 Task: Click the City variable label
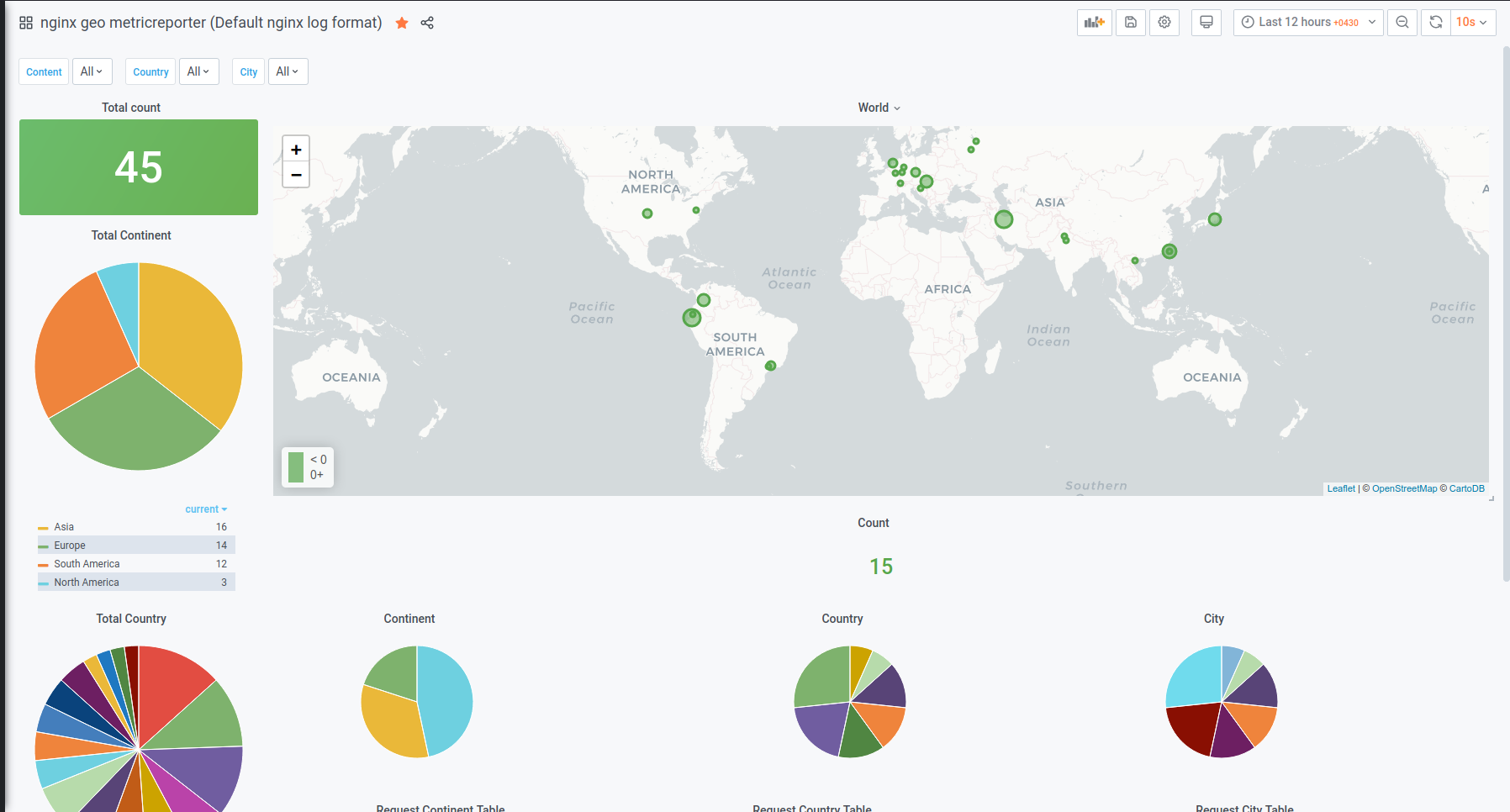tap(248, 71)
